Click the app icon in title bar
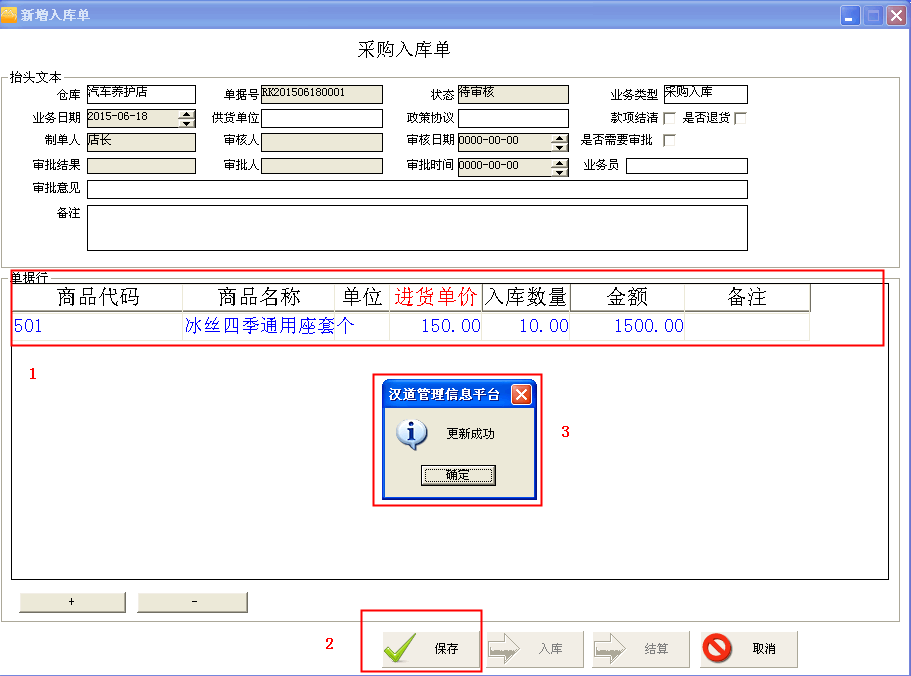Viewport: 911px width, 676px height. (x=9, y=15)
